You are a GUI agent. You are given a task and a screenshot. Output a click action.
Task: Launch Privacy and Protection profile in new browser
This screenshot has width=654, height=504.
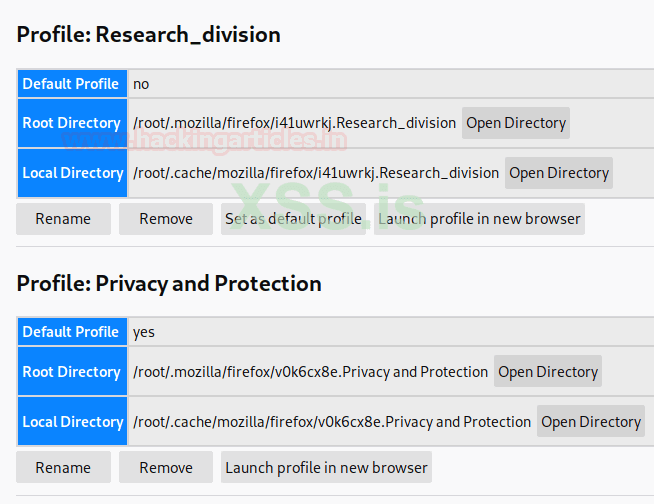point(326,467)
